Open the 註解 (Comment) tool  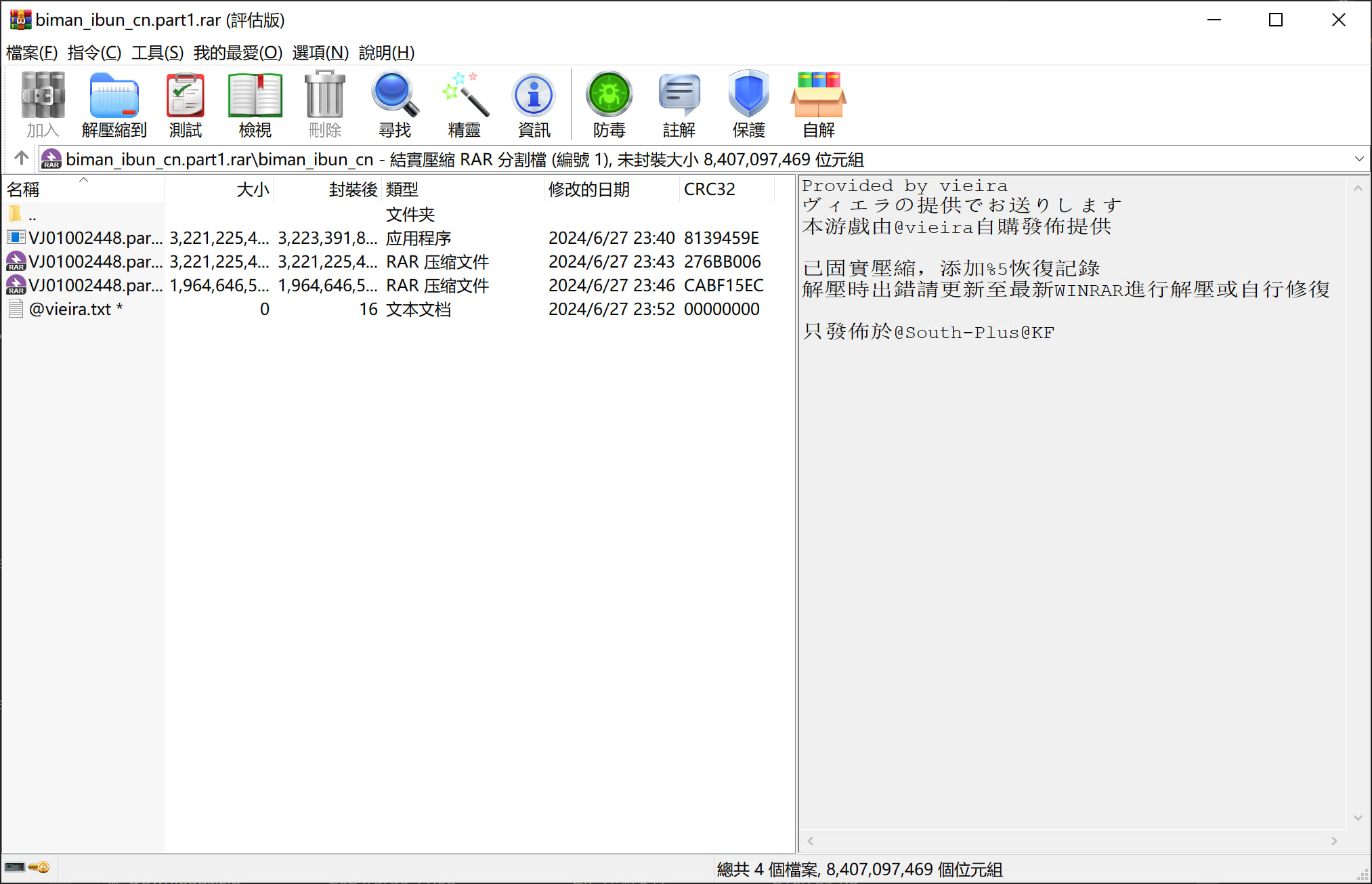(x=679, y=104)
